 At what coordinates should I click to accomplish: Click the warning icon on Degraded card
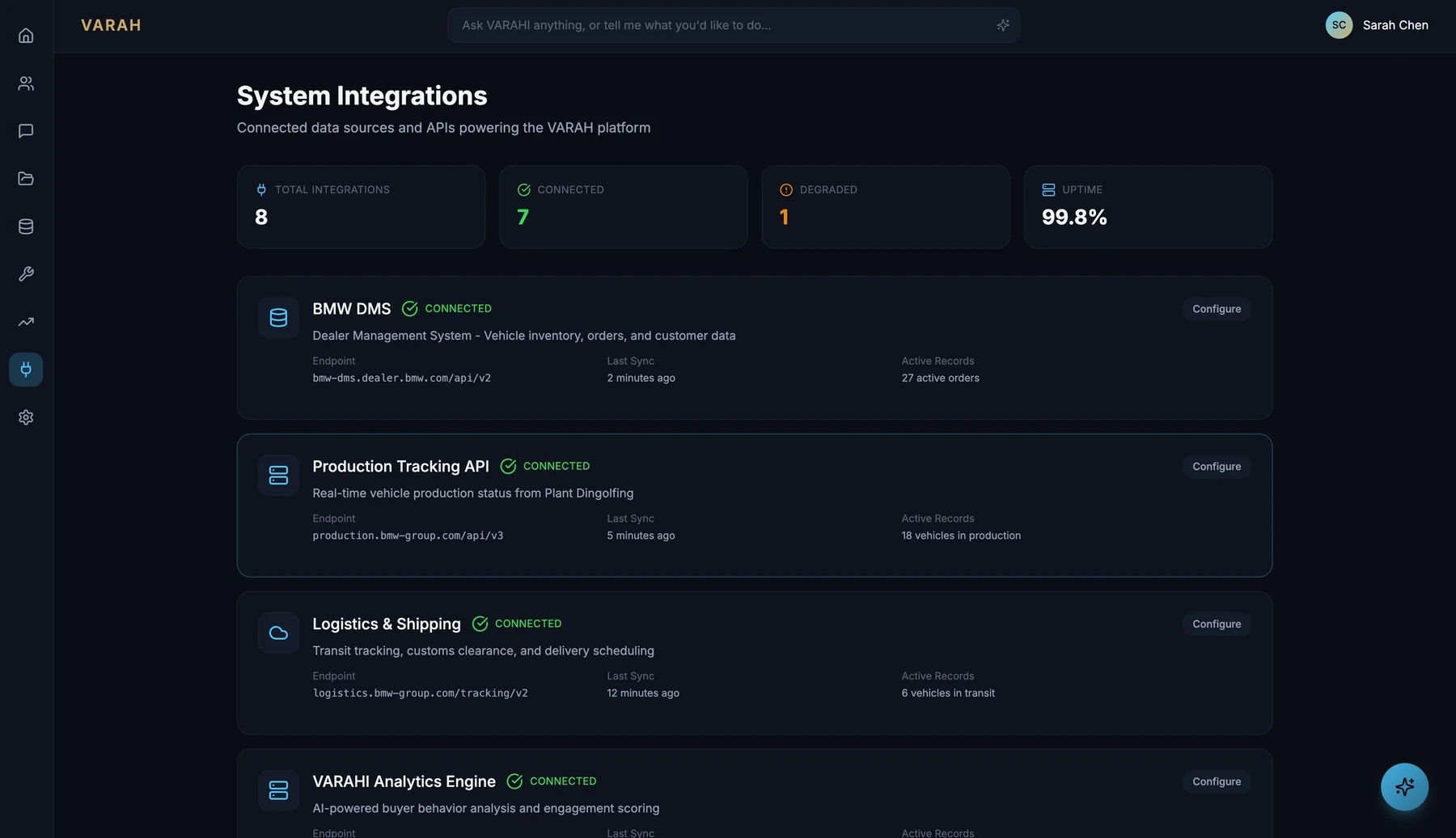(x=786, y=190)
